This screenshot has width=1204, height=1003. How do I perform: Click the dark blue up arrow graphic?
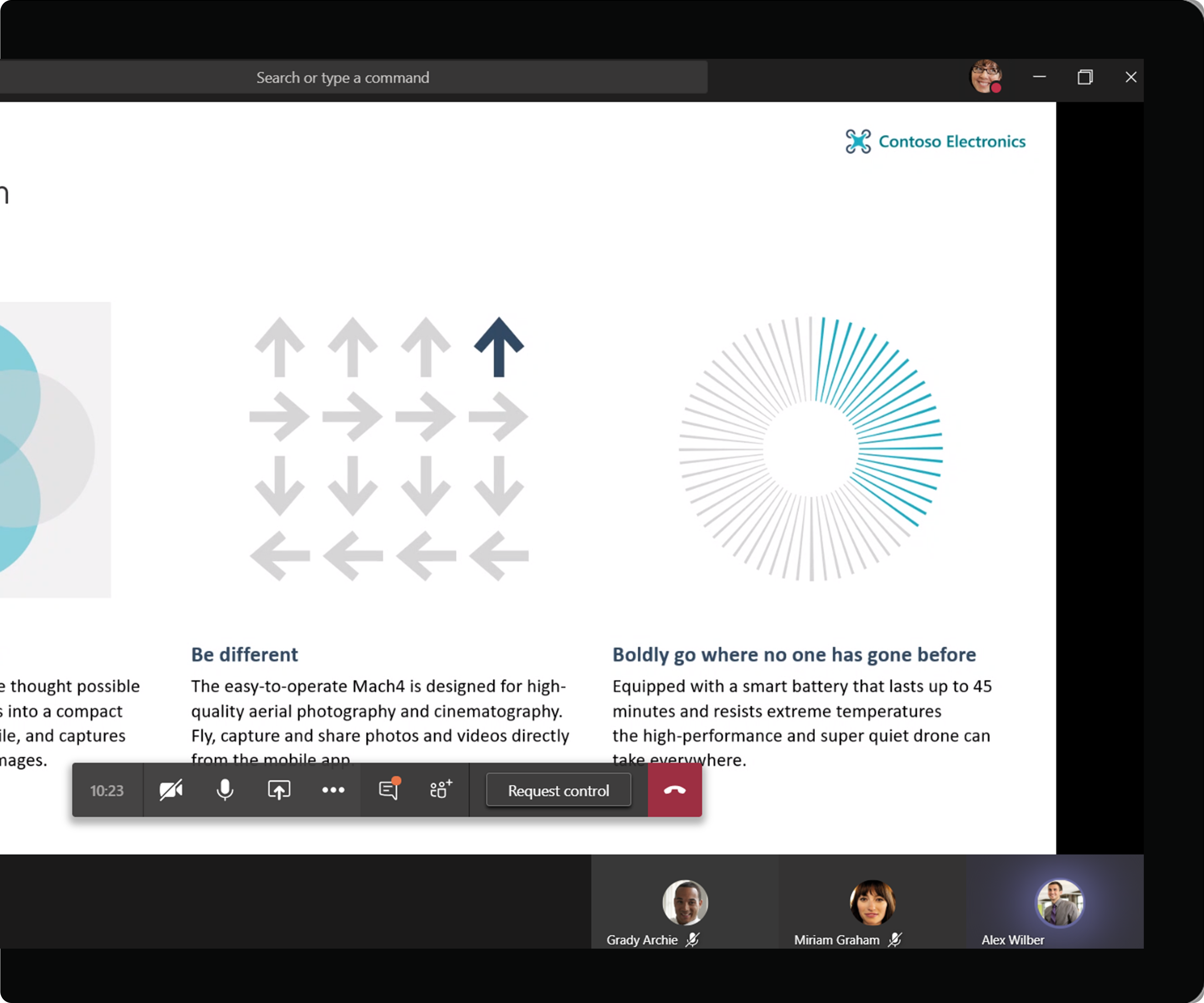pyautogui.click(x=499, y=347)
